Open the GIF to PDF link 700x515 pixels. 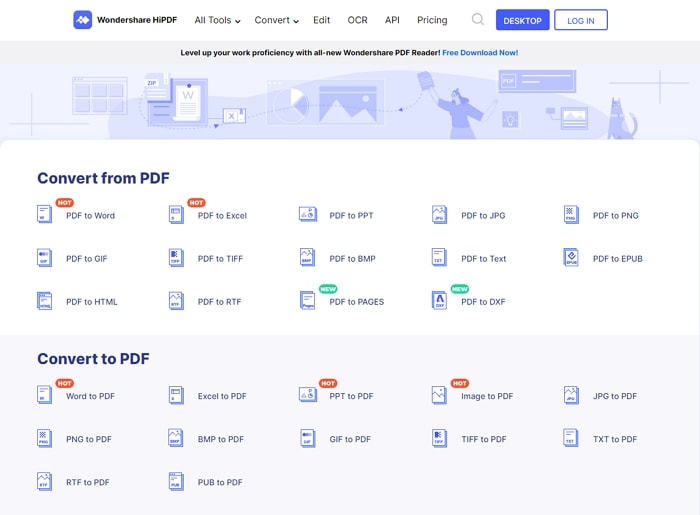click(x=350, y=440)
